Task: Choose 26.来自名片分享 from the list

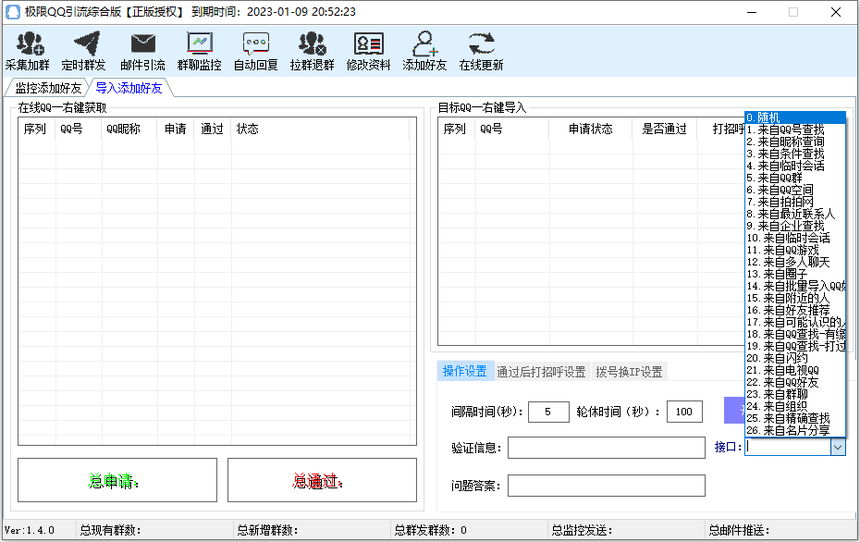Action: 795,431
